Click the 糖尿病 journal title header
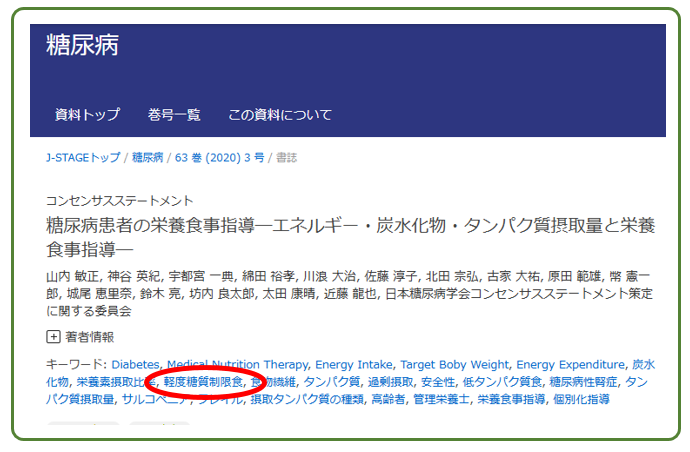The height and width of the screenshot is (452, 690). [x=82, y=45]
